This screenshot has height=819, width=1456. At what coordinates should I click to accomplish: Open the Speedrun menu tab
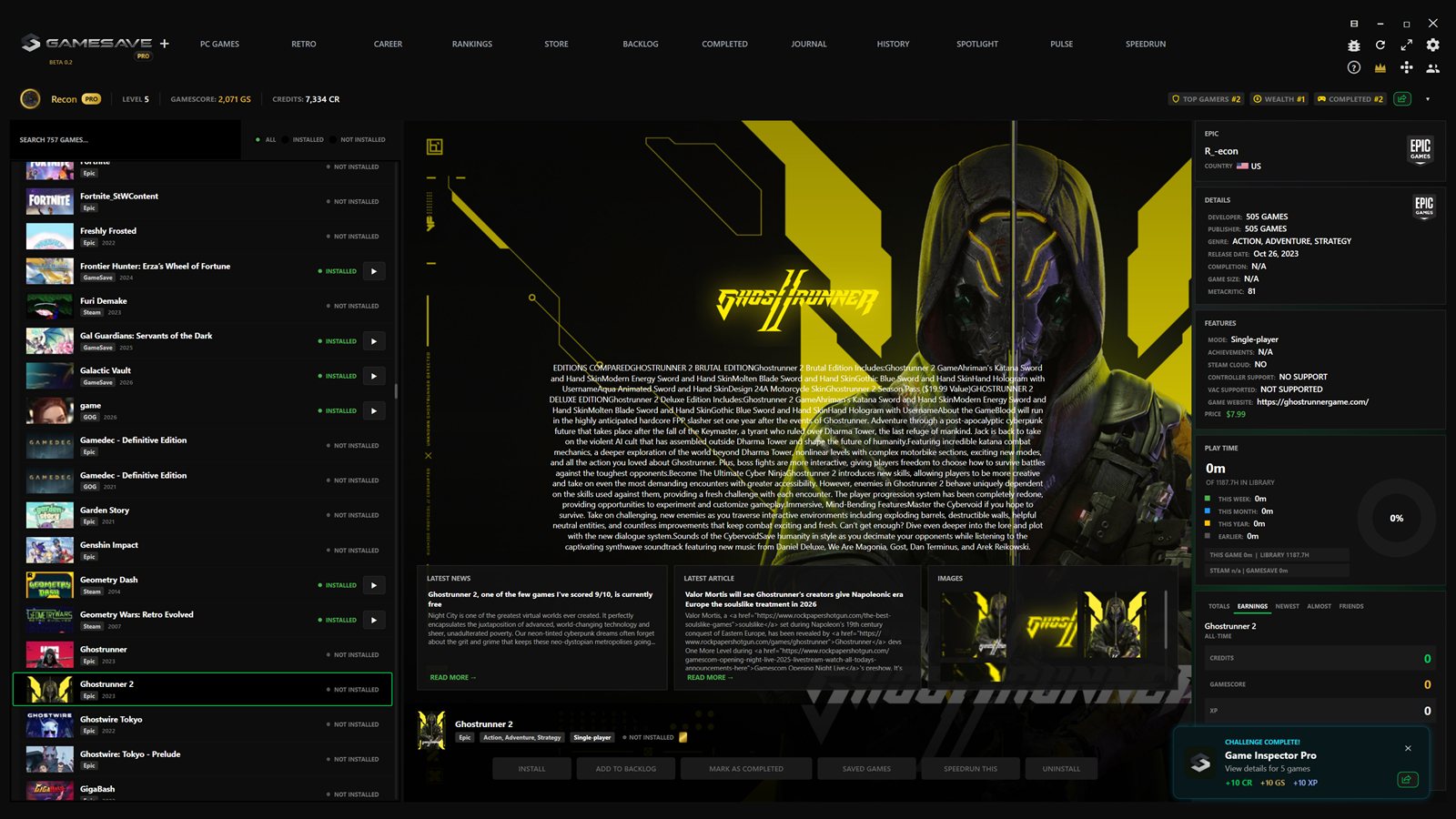click(1146, 44)
